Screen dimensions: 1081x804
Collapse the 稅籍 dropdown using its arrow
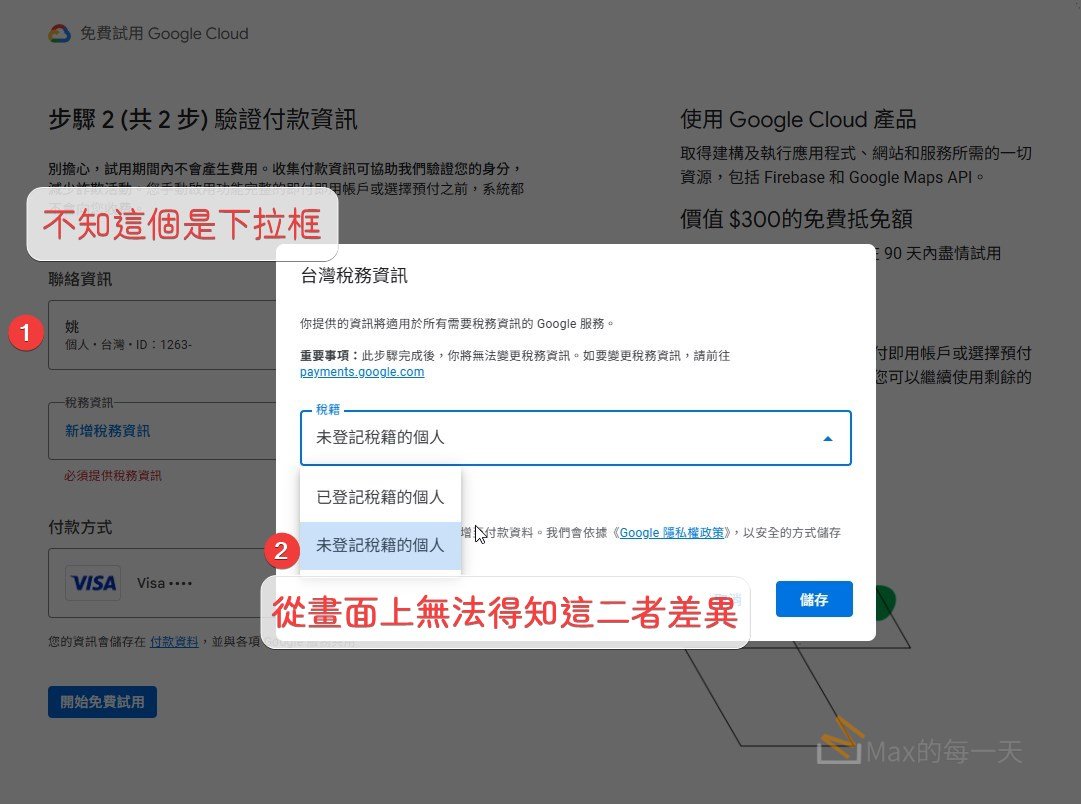tap(827, 438)
